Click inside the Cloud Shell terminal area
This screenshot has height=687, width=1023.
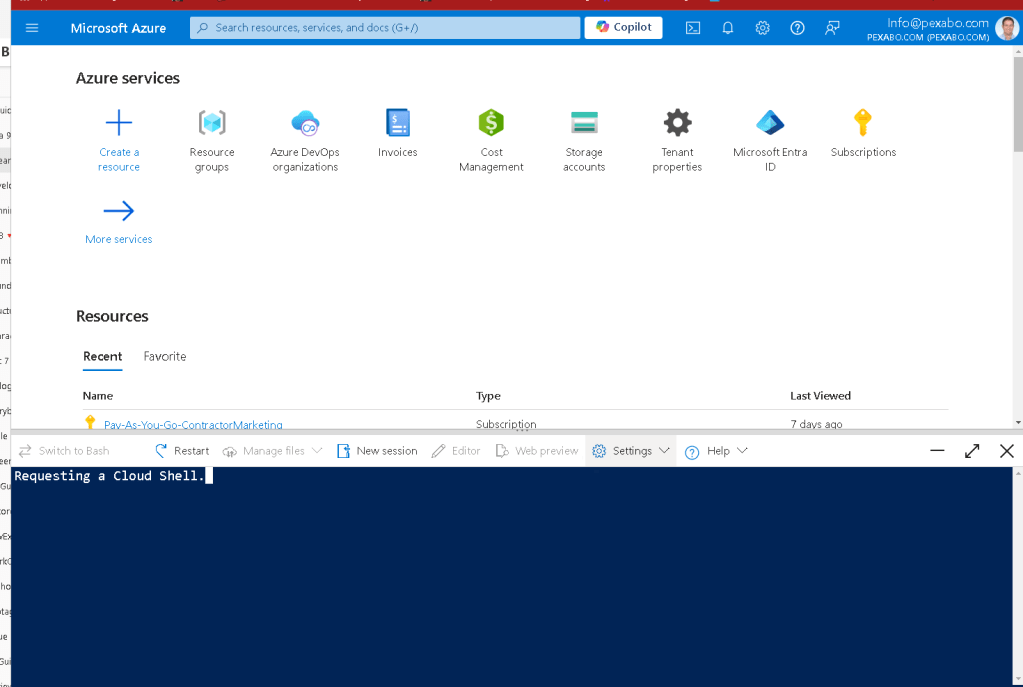512,577
